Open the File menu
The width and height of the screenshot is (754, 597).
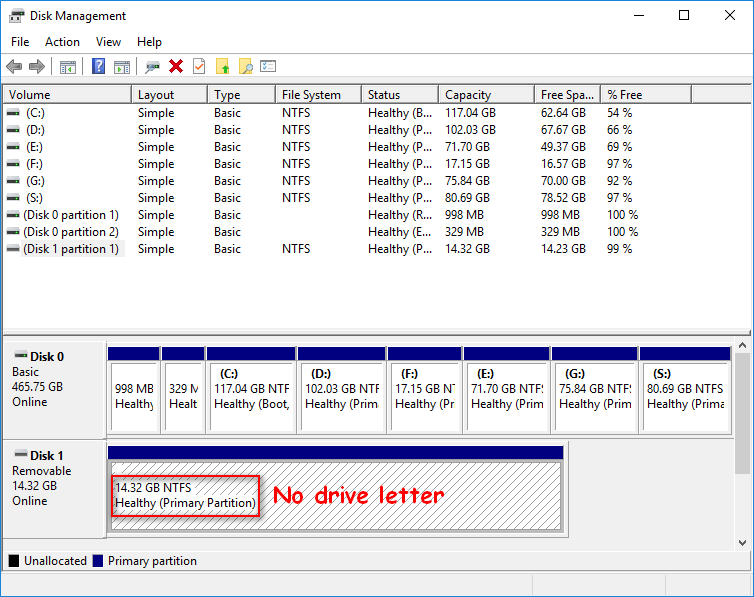20,42
